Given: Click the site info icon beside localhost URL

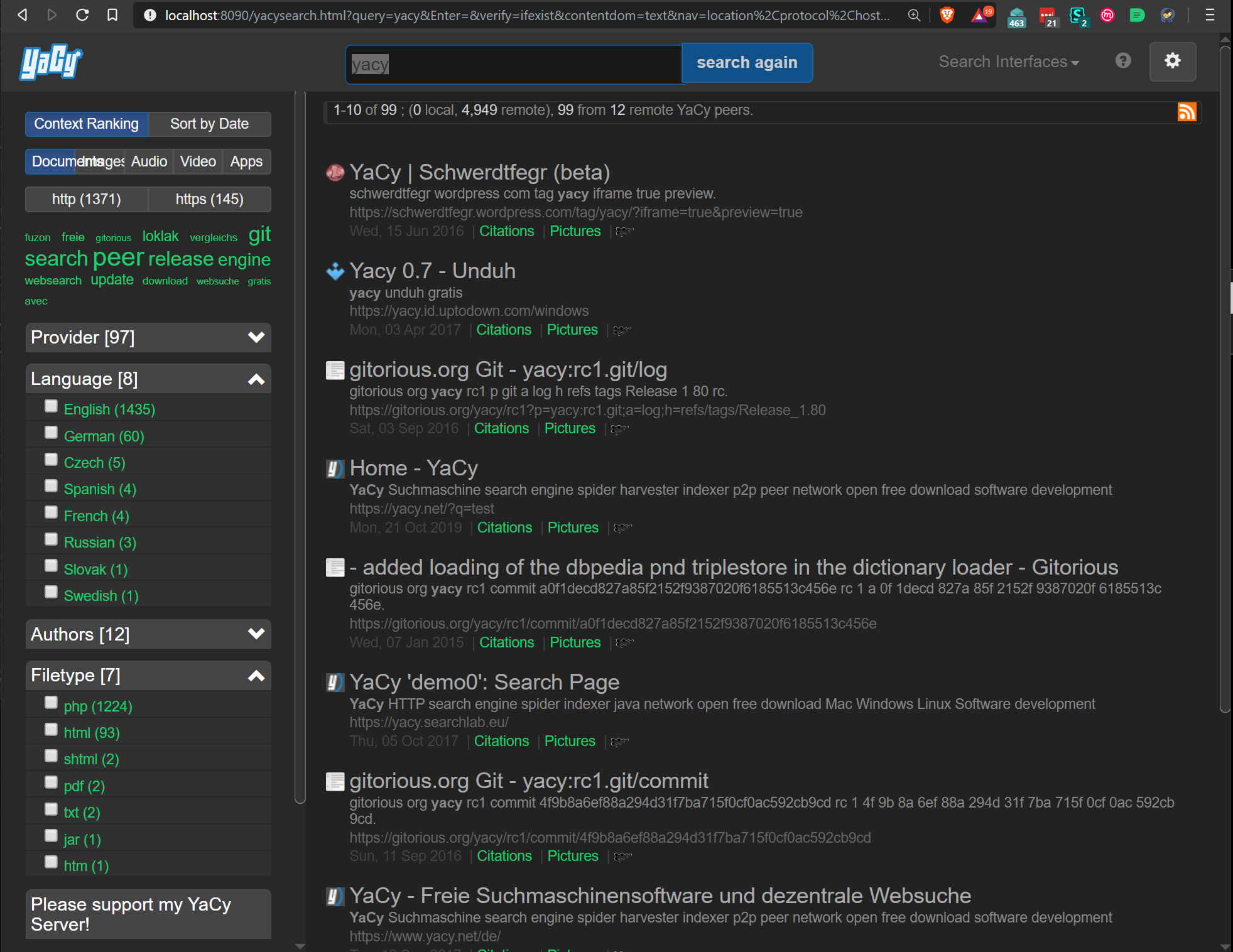Looking at the screenshot, I should point(149,15).
